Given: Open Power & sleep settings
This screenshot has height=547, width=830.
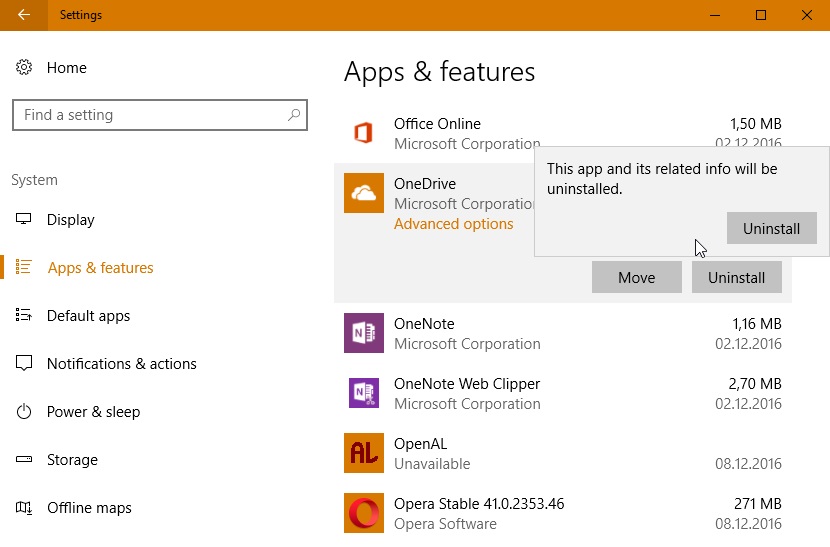Looking at the screenshot, I should 93,412.
